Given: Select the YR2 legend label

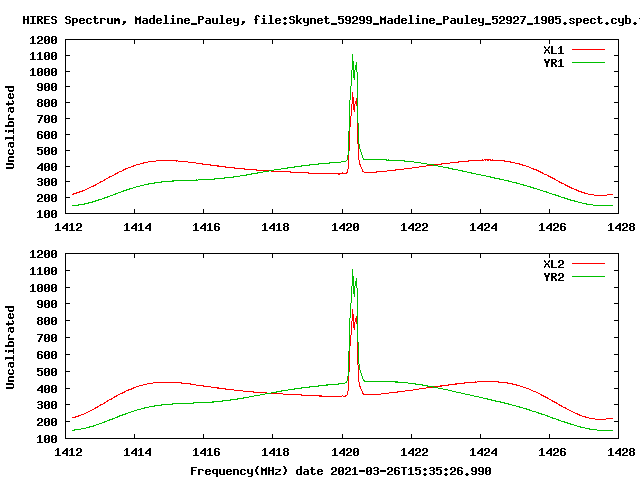Looking at the screenshot, I should tap(553, 277).
